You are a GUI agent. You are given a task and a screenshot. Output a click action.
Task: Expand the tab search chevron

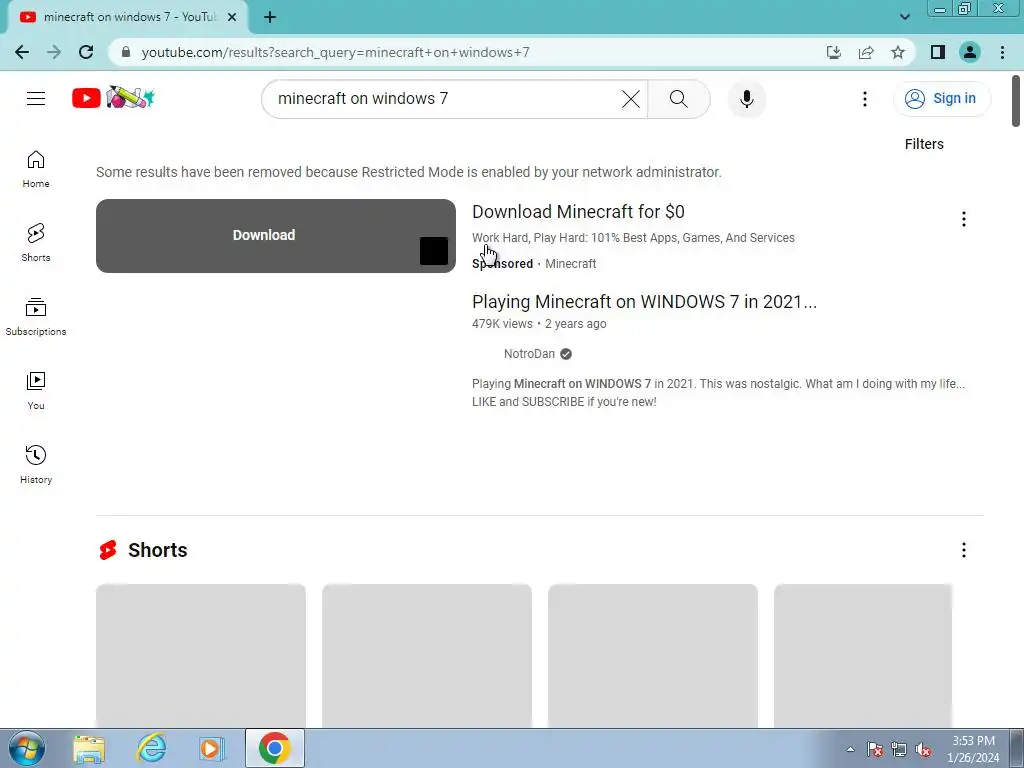coord(904,17)
